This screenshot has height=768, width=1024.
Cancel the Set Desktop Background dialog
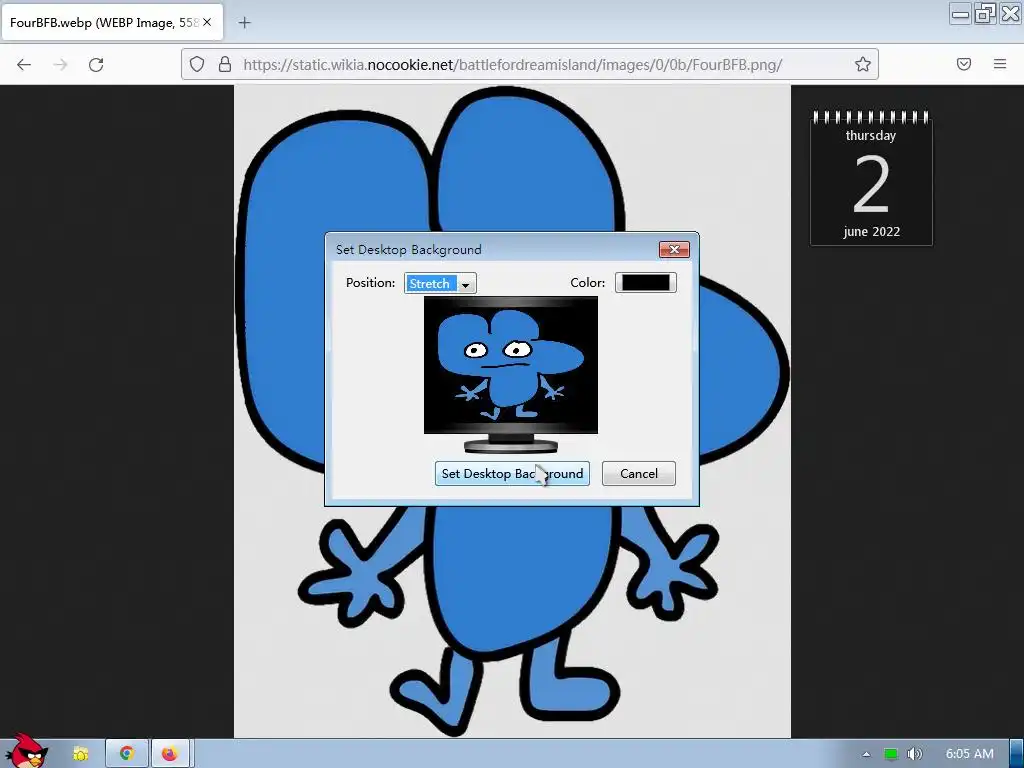coord(639,473)
